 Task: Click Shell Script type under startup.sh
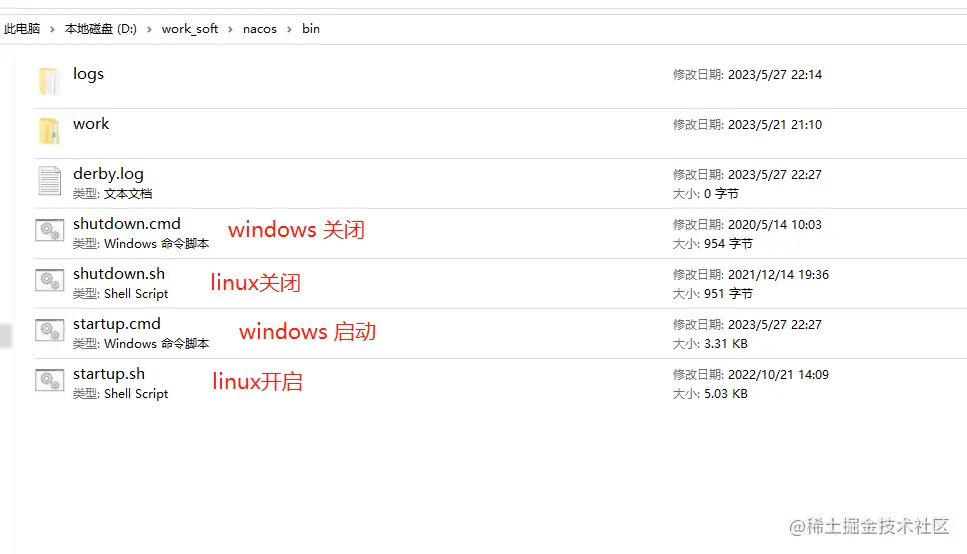point(136,394)
